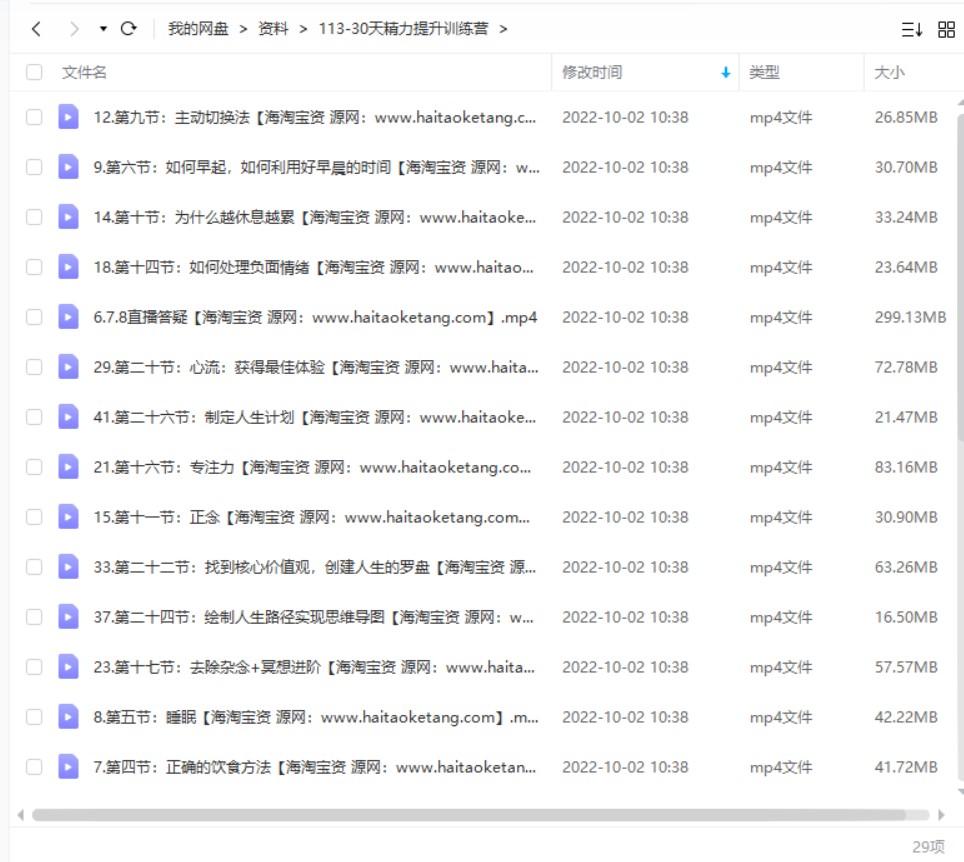Check the box for 37.第二十四节 绘制人生路径

point(34,617)
